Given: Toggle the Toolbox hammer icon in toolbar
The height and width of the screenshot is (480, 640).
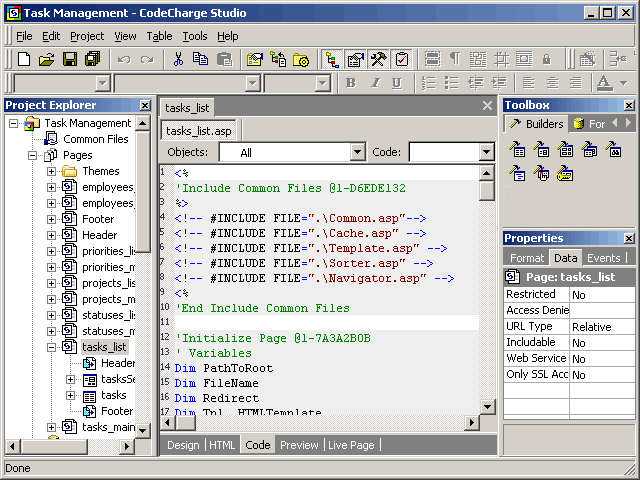Looking at the screenshot, I should [378, 60].
